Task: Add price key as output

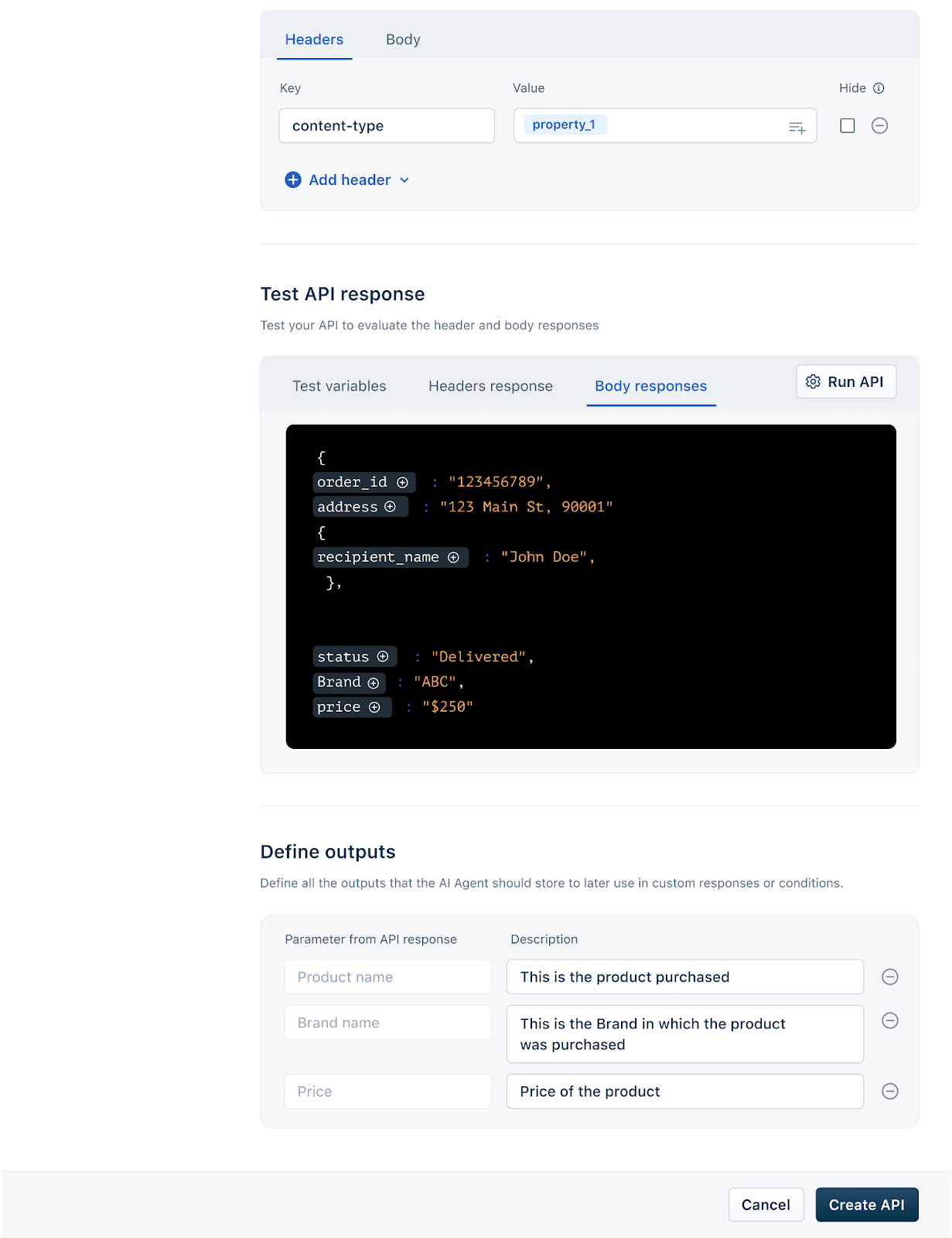Action: coord(374,707)
